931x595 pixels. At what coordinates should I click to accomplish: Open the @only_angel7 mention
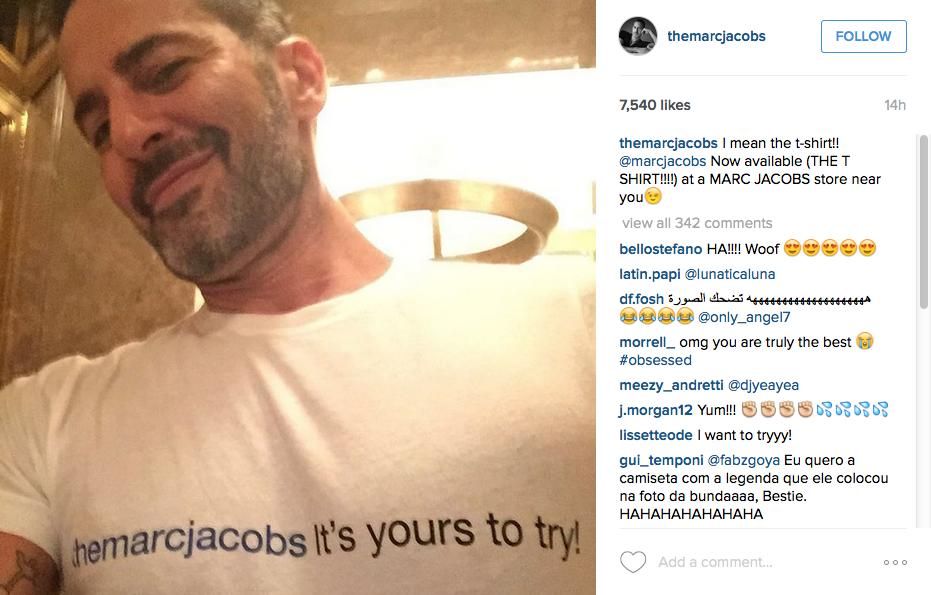(x=744, y=317)
